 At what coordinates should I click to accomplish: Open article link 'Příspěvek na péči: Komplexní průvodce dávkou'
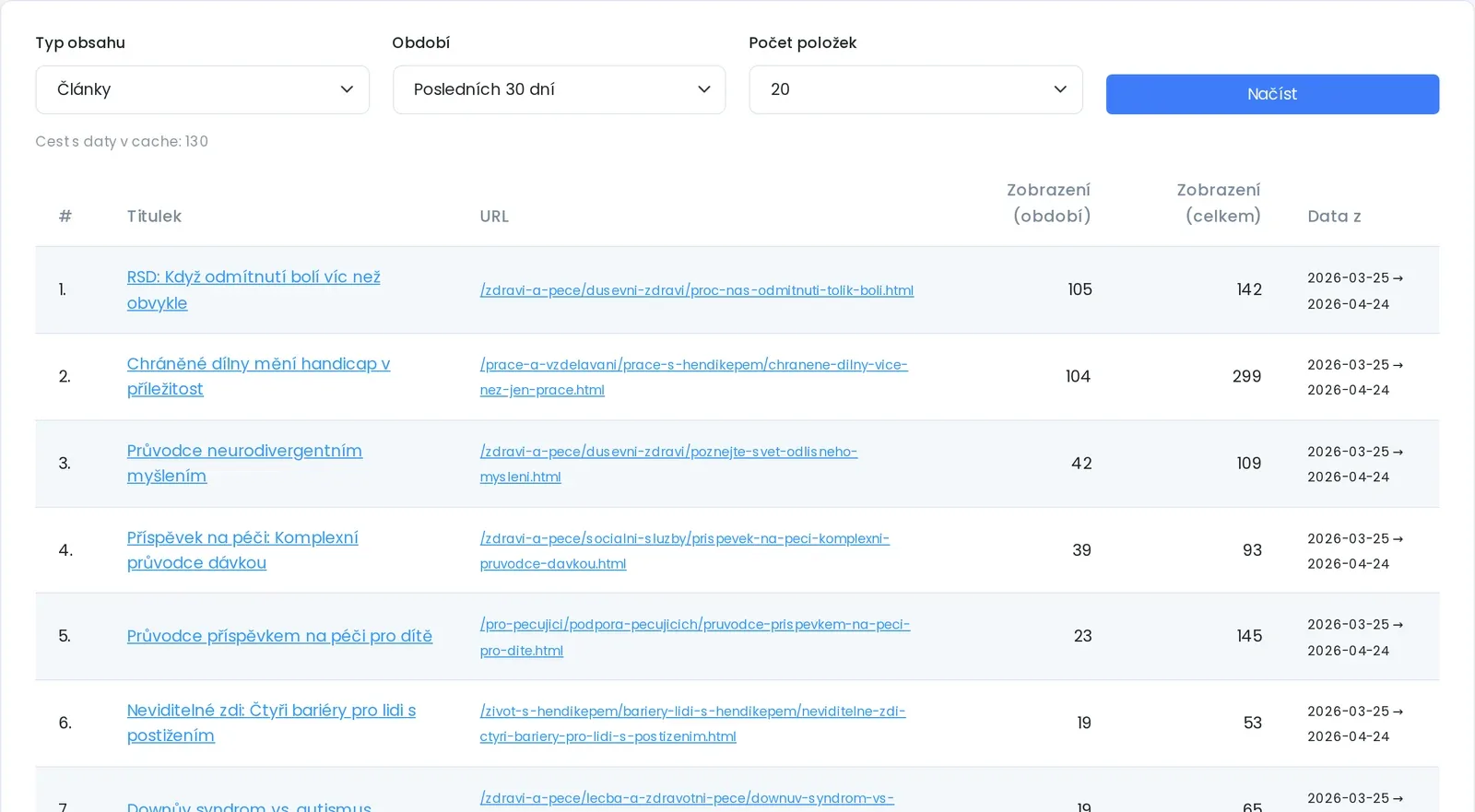point(242,549)
